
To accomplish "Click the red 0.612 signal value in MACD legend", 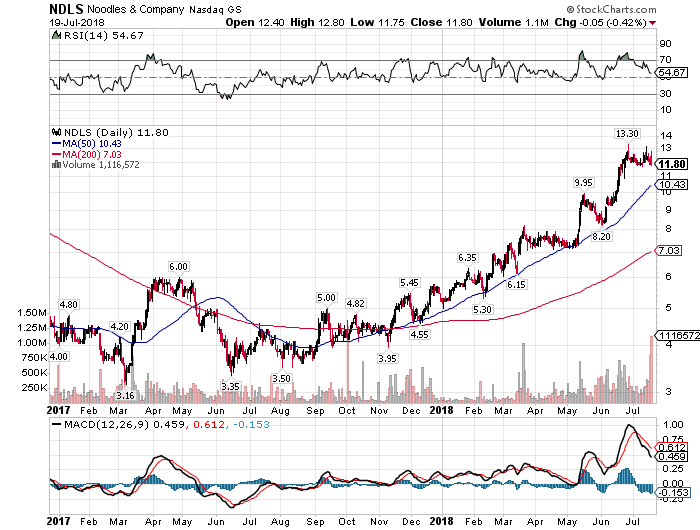I will pyautogui.click(x=208, y=424).
